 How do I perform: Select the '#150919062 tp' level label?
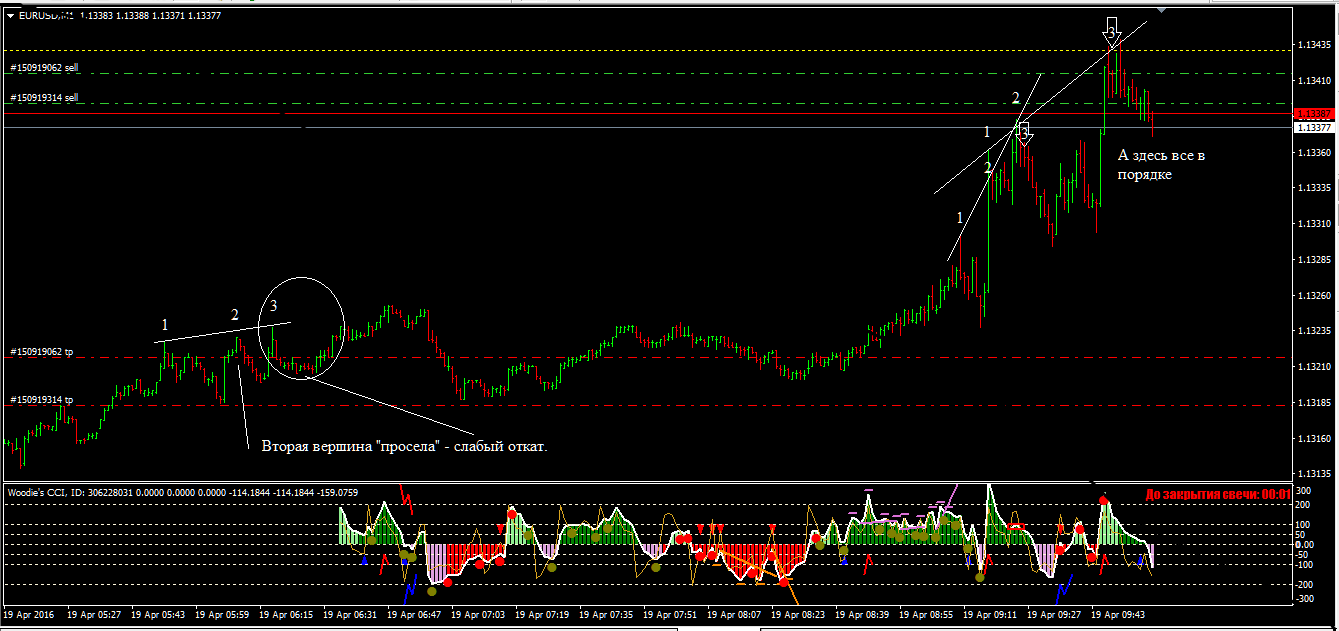[41, 352]
